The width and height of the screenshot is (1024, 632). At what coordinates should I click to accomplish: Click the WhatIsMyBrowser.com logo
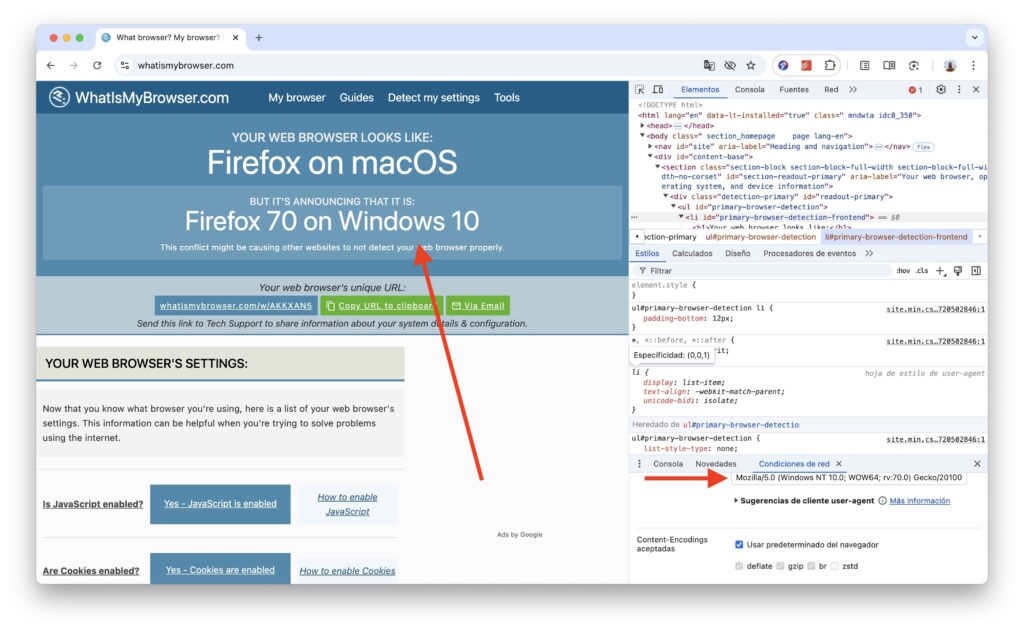tap(138, 98)
